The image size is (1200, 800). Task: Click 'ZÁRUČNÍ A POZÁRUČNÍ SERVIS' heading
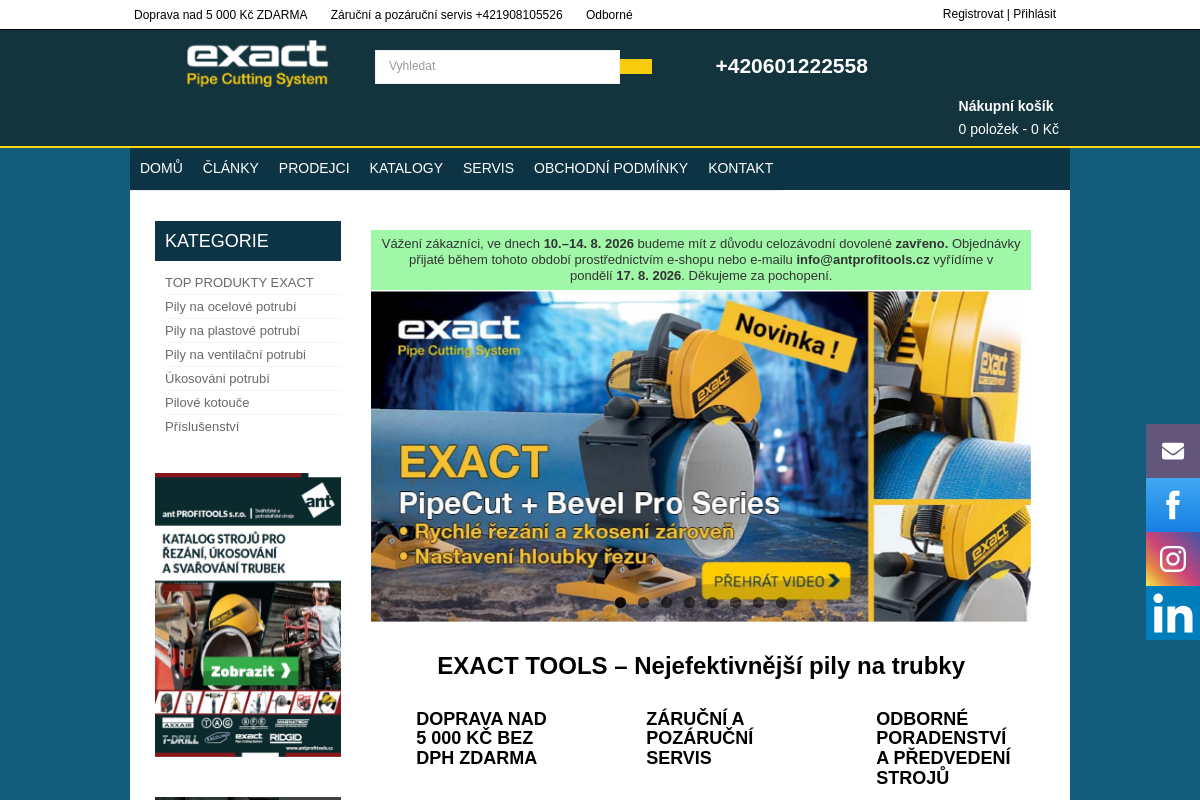pos(700,738)
